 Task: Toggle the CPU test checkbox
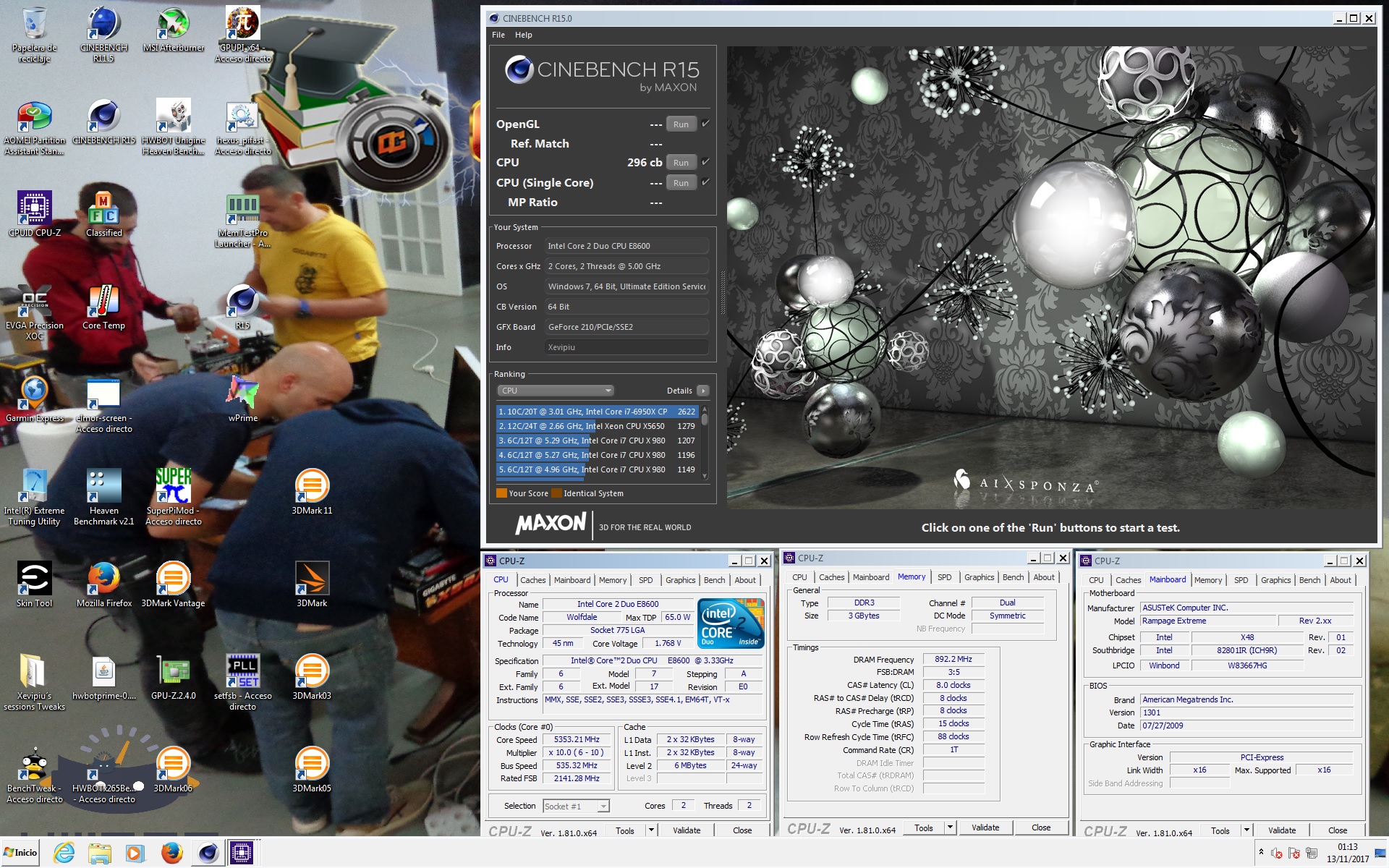706,162
